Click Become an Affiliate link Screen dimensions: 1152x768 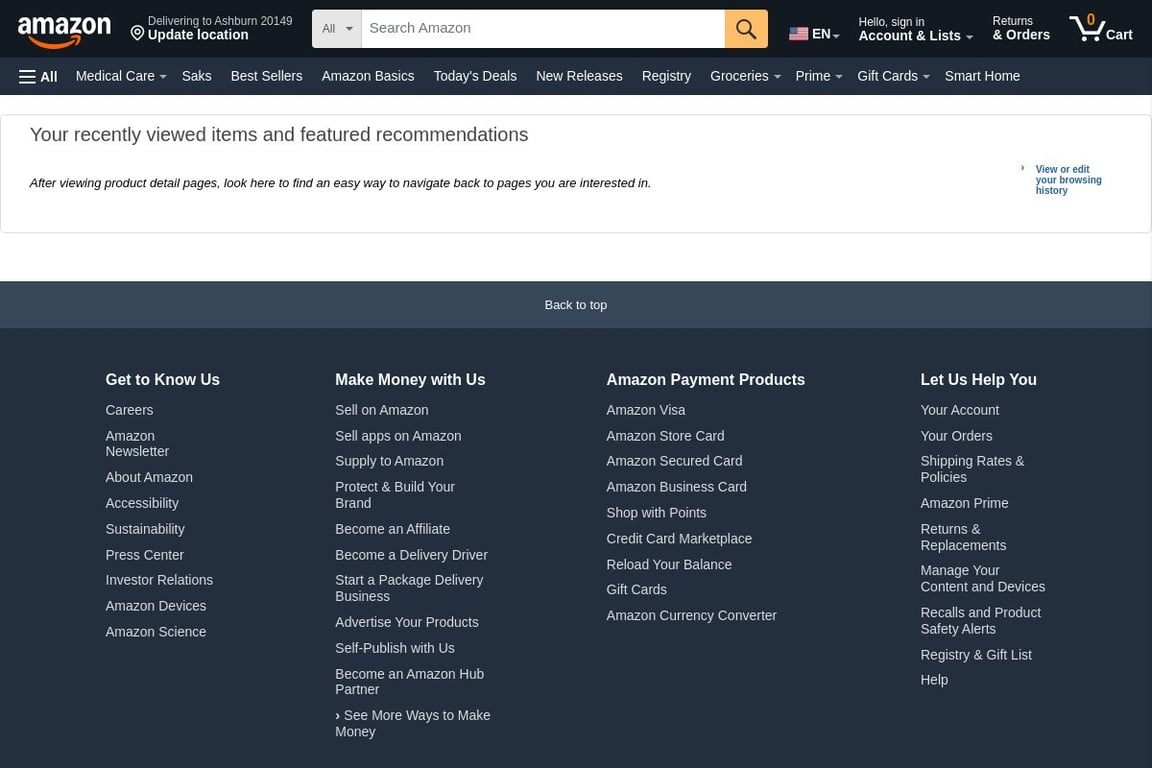[392, 529]
